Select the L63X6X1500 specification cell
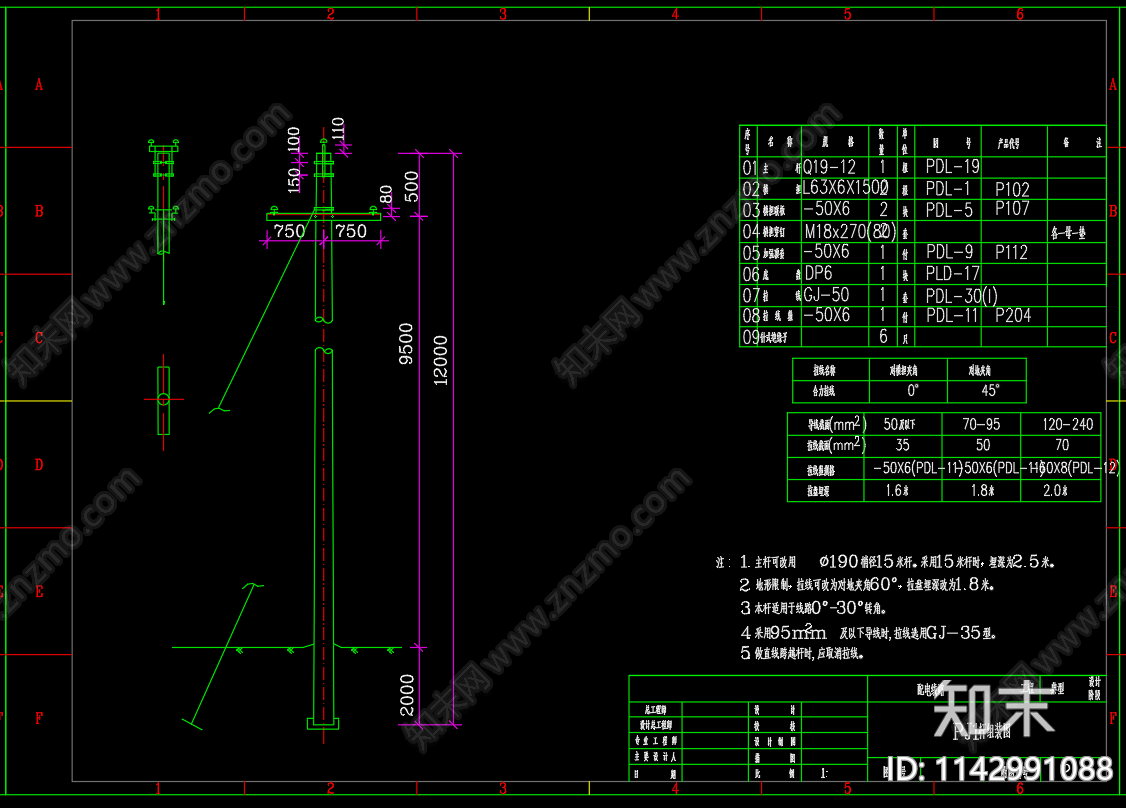This screenshot has height=808, width=1126. pyautogui.click(x=845, y=188)
